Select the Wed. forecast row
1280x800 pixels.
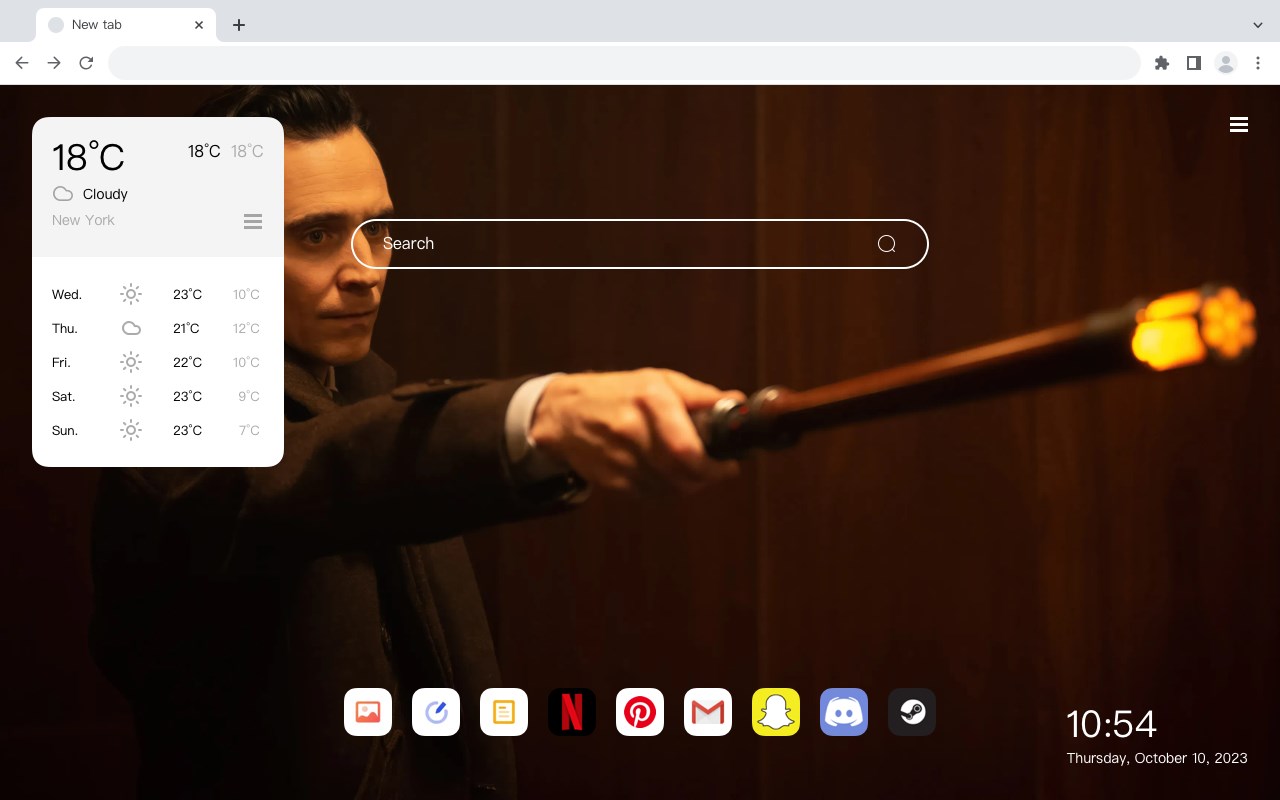157,294
